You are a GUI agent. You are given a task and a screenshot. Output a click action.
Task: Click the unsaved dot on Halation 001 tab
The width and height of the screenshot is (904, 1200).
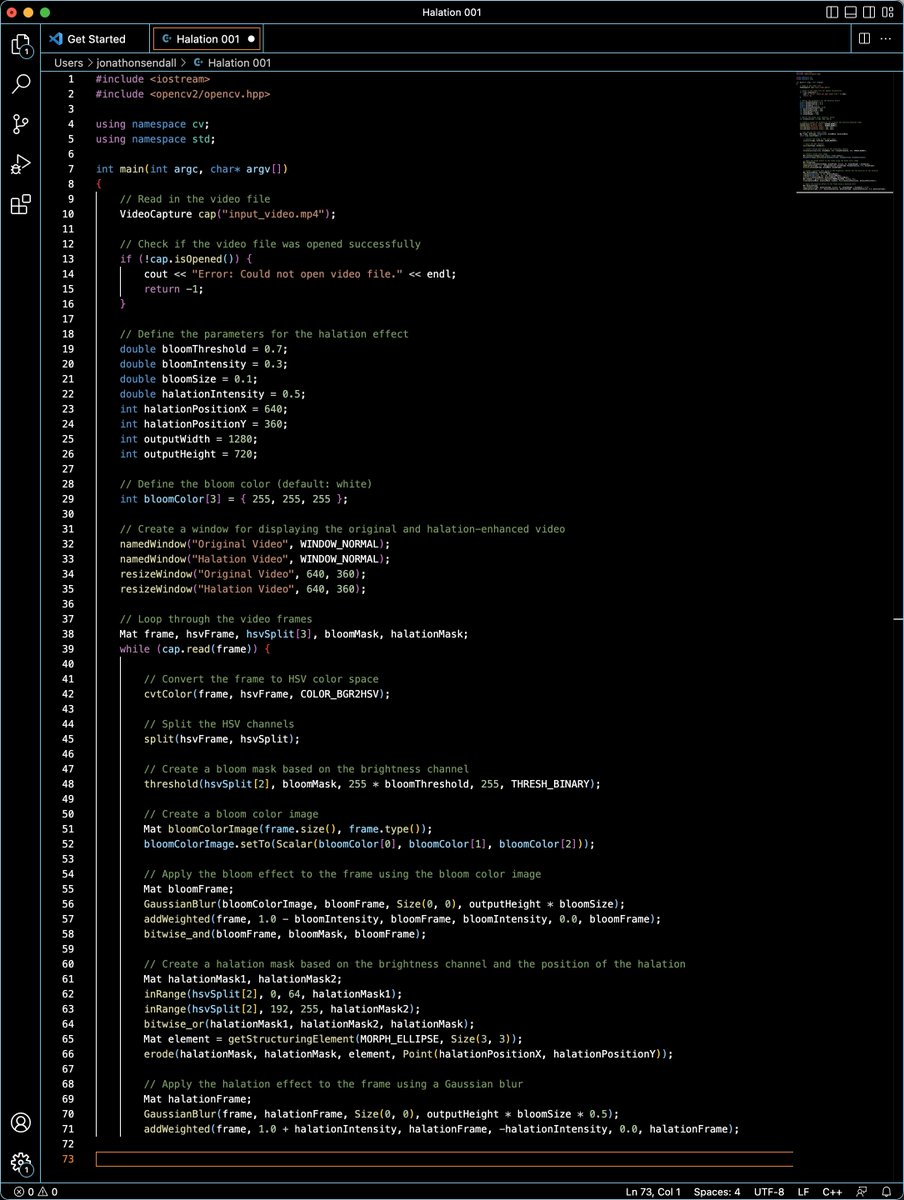coord(251,39)
